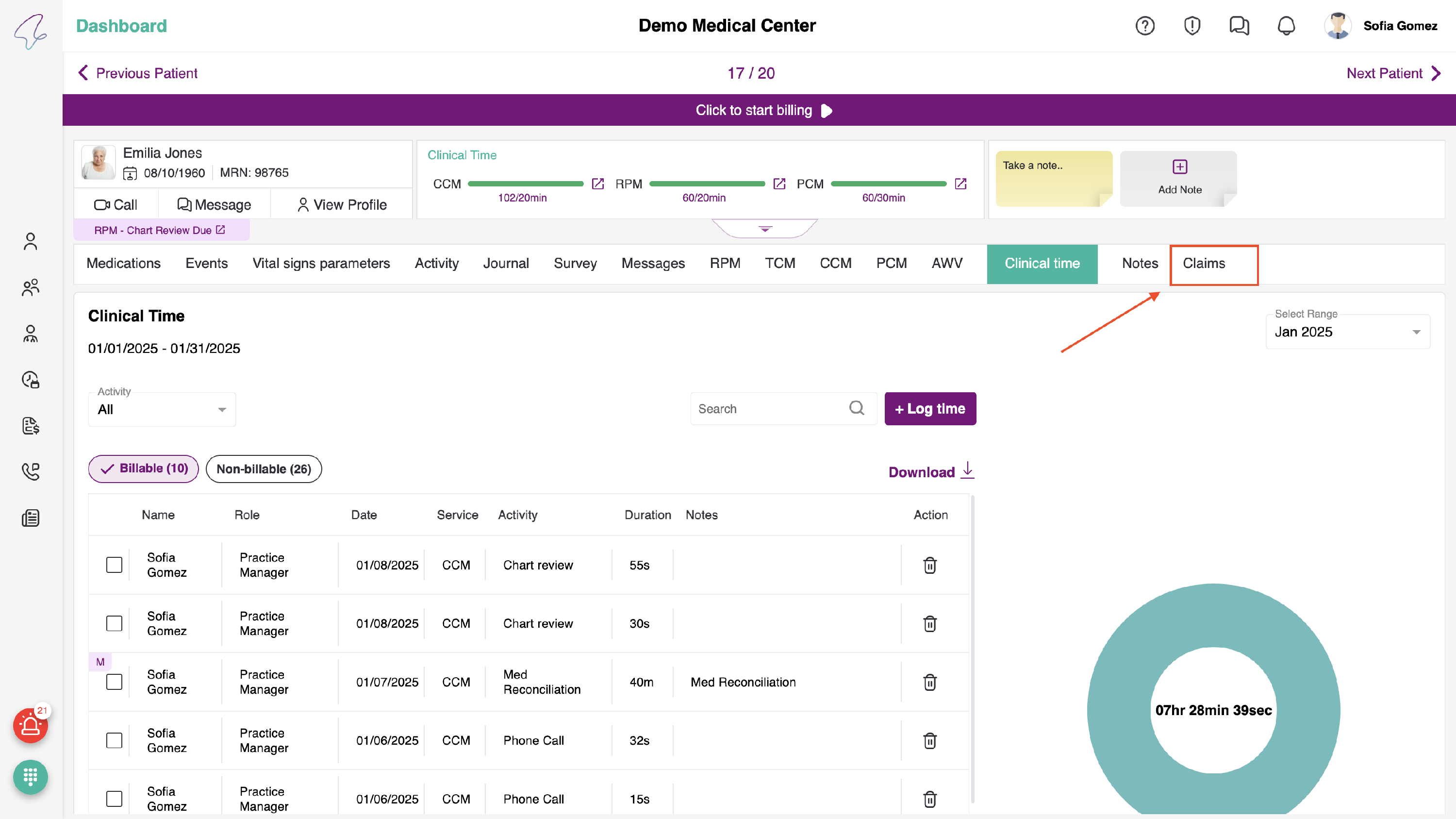Check the 55s Chart review row checkbox
The height and width of the screenshot is (819, 1456).
[114, 565]
